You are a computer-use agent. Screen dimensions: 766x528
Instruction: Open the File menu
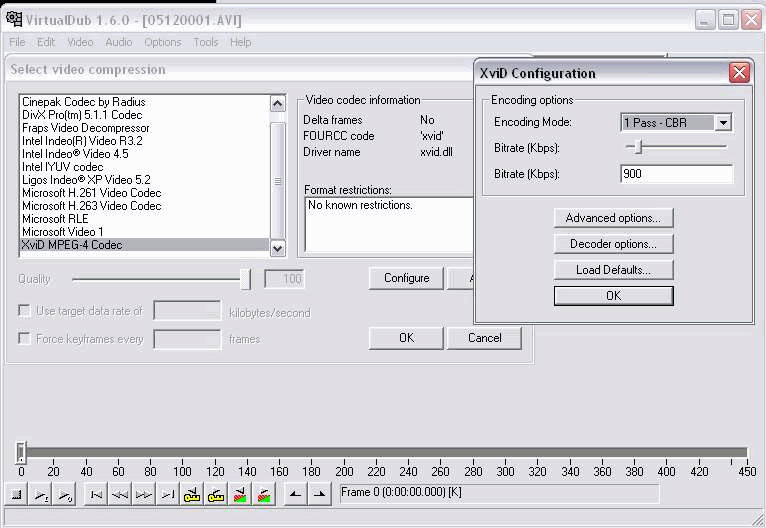pyautogui.click(x=17, y=42)
